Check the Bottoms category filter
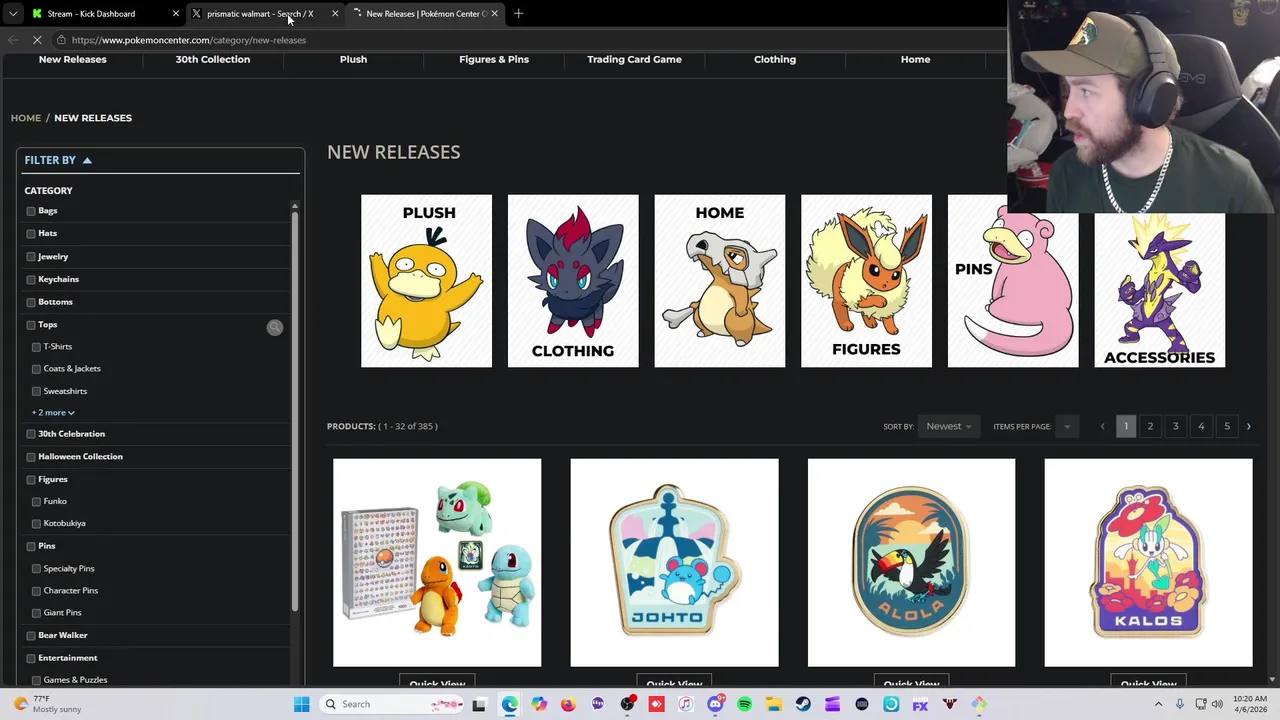Screen dimensions: 1280x720 tap(31, 302)
